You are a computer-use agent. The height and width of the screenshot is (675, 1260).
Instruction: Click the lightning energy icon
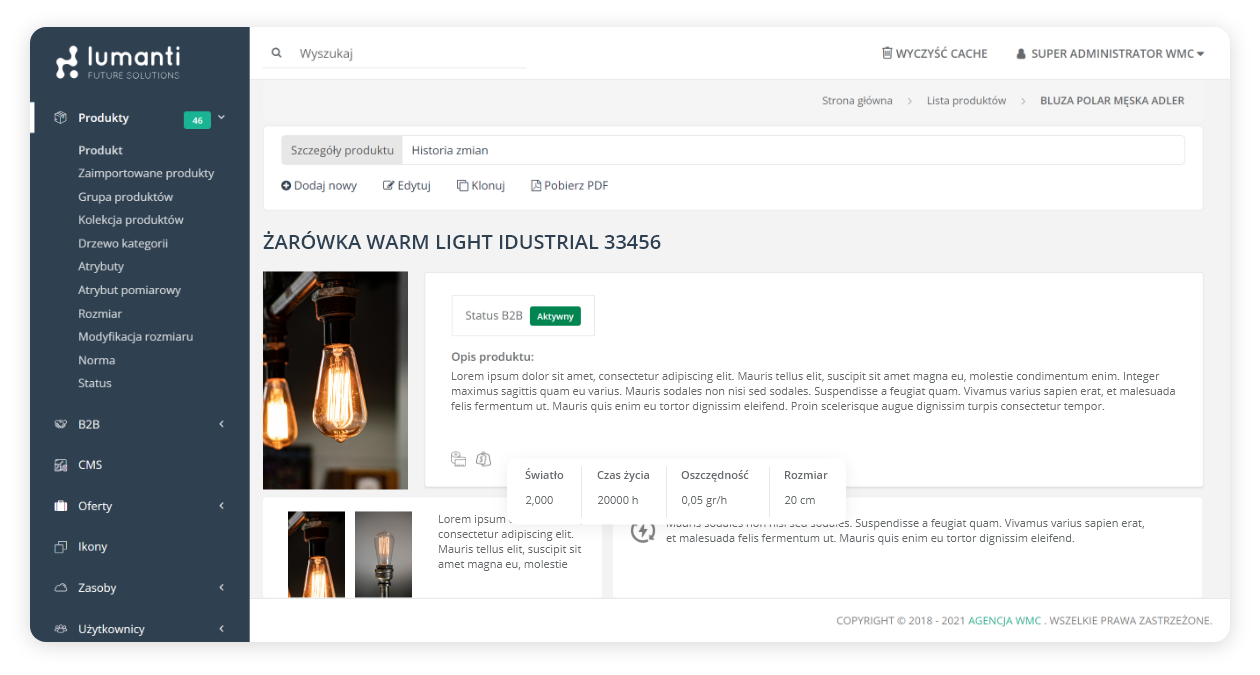click(642, 531)
